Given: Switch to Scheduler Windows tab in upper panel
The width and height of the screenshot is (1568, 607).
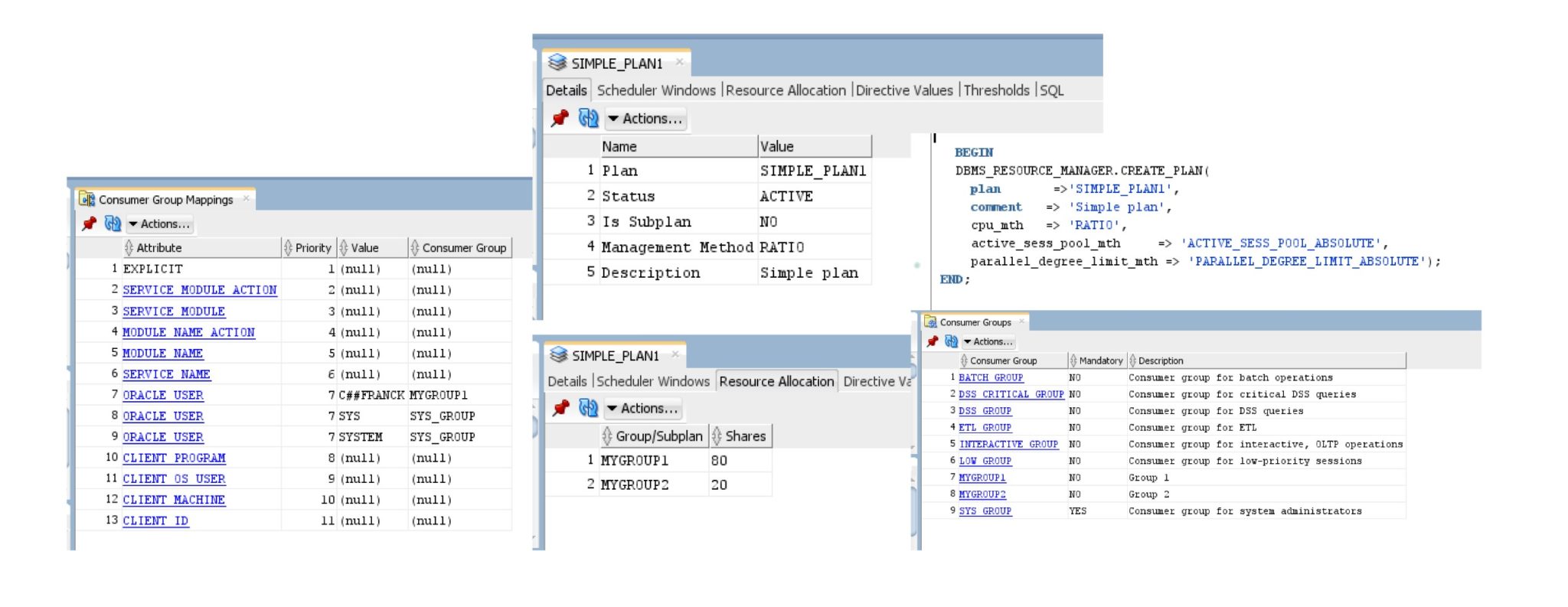Looking at the screenshot, I should click(x=656, y=90).
